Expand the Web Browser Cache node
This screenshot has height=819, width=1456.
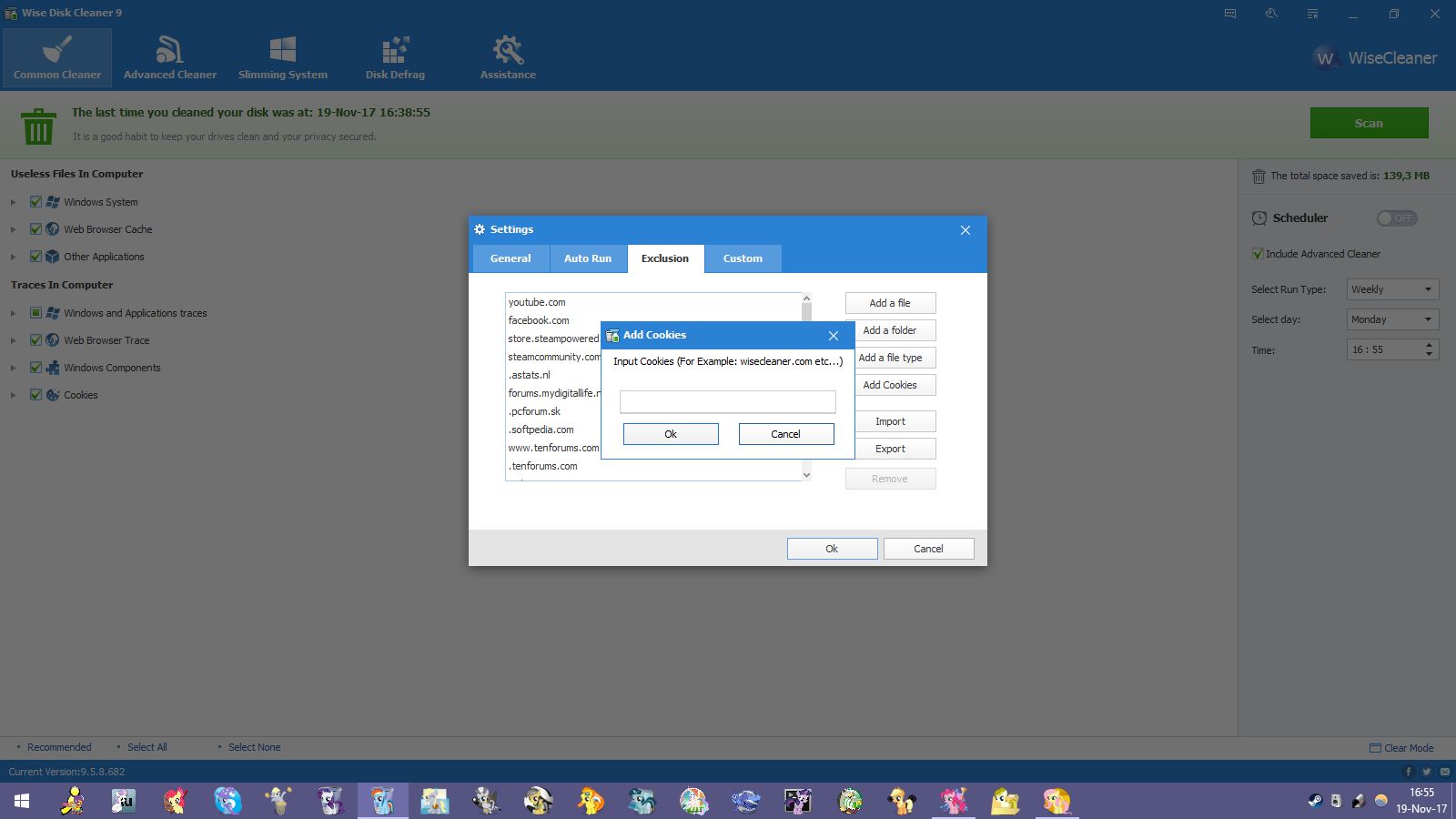[13, 229]
